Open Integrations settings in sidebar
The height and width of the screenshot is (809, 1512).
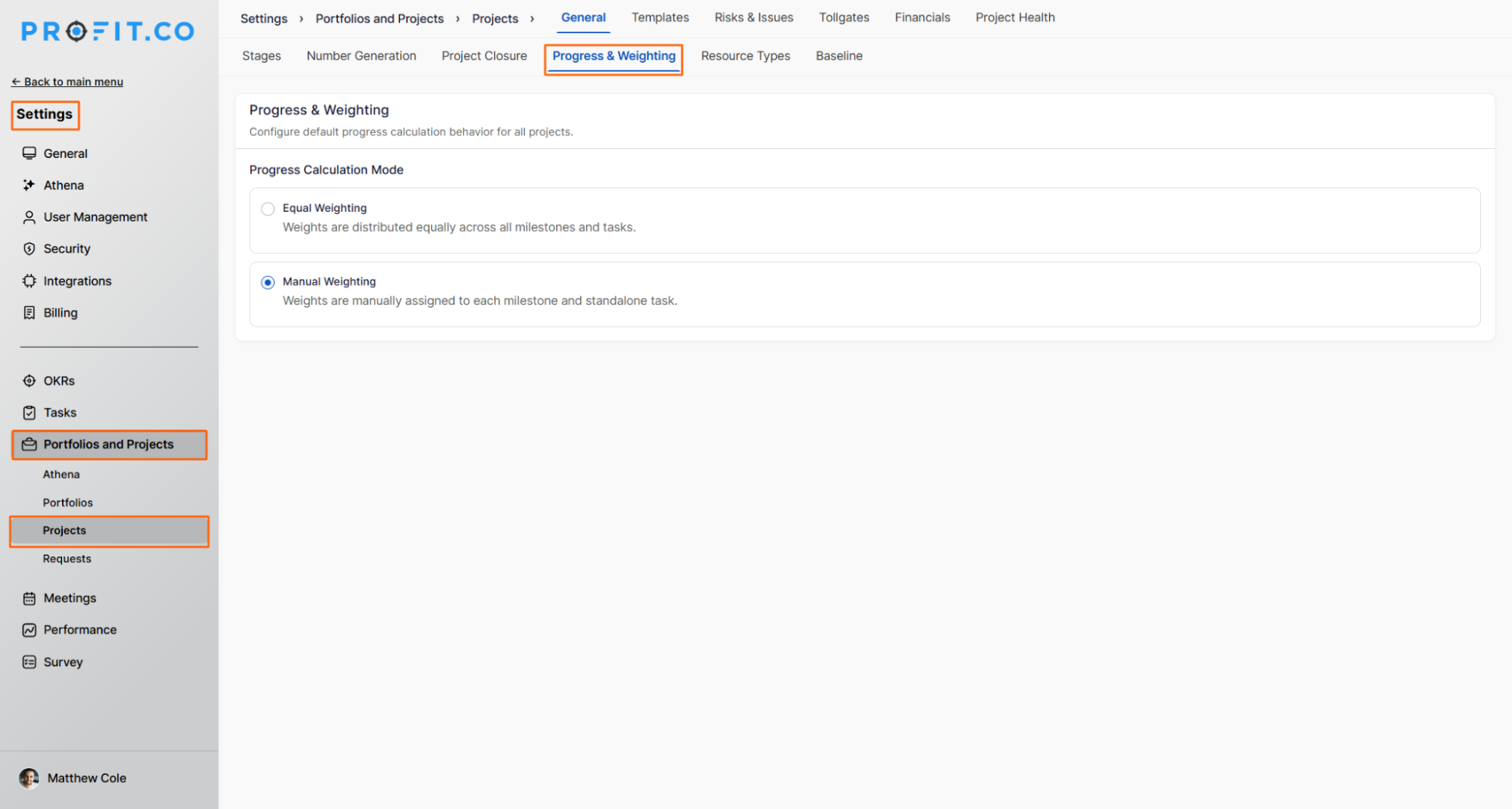click(77, 281)
